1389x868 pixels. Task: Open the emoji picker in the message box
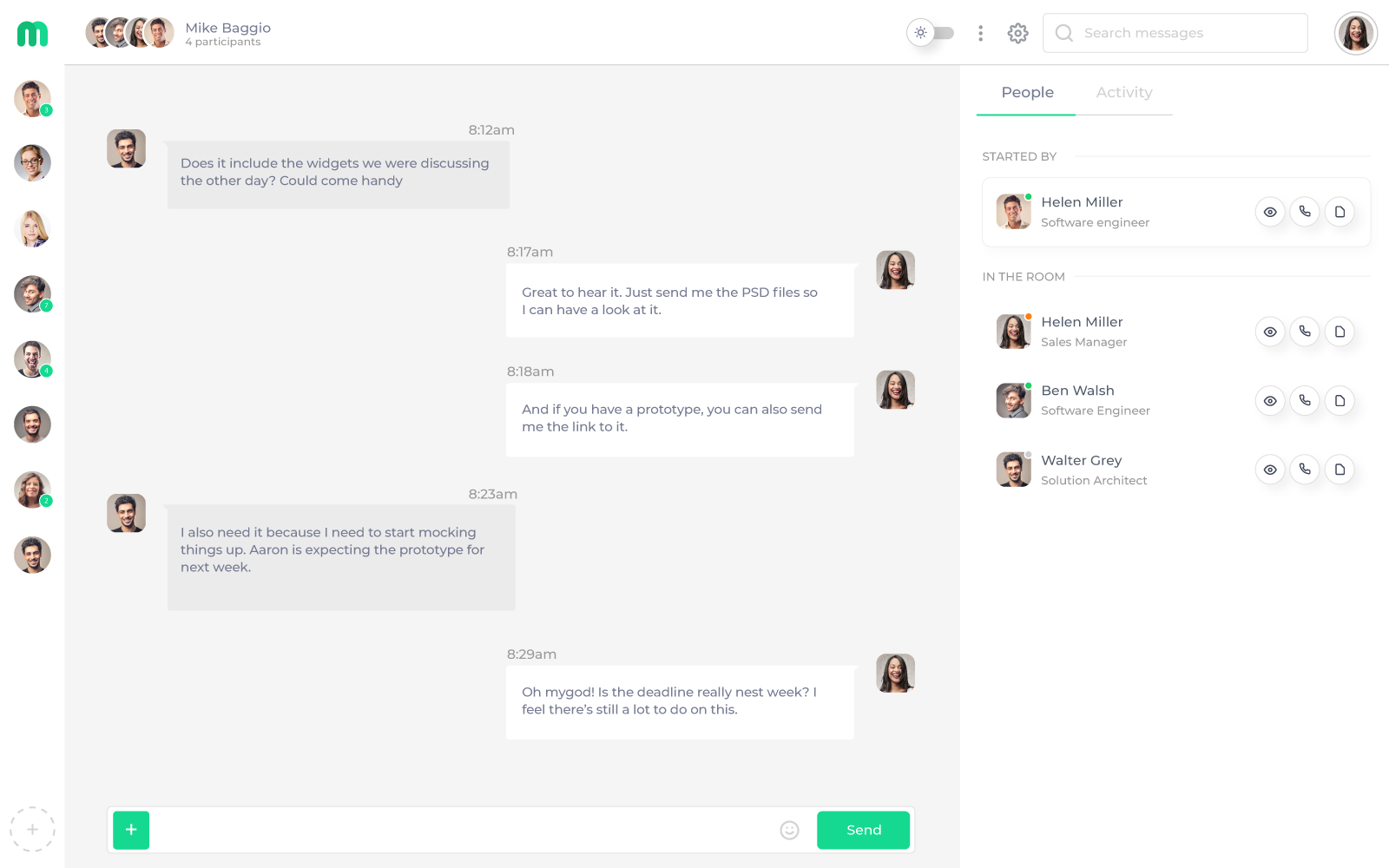789,830
